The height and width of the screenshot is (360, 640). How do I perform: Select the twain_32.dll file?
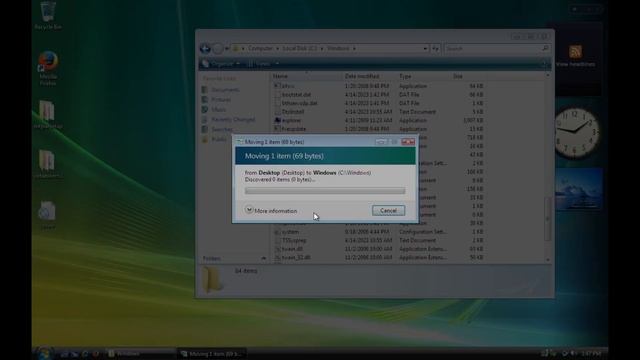tap(296, 258)
